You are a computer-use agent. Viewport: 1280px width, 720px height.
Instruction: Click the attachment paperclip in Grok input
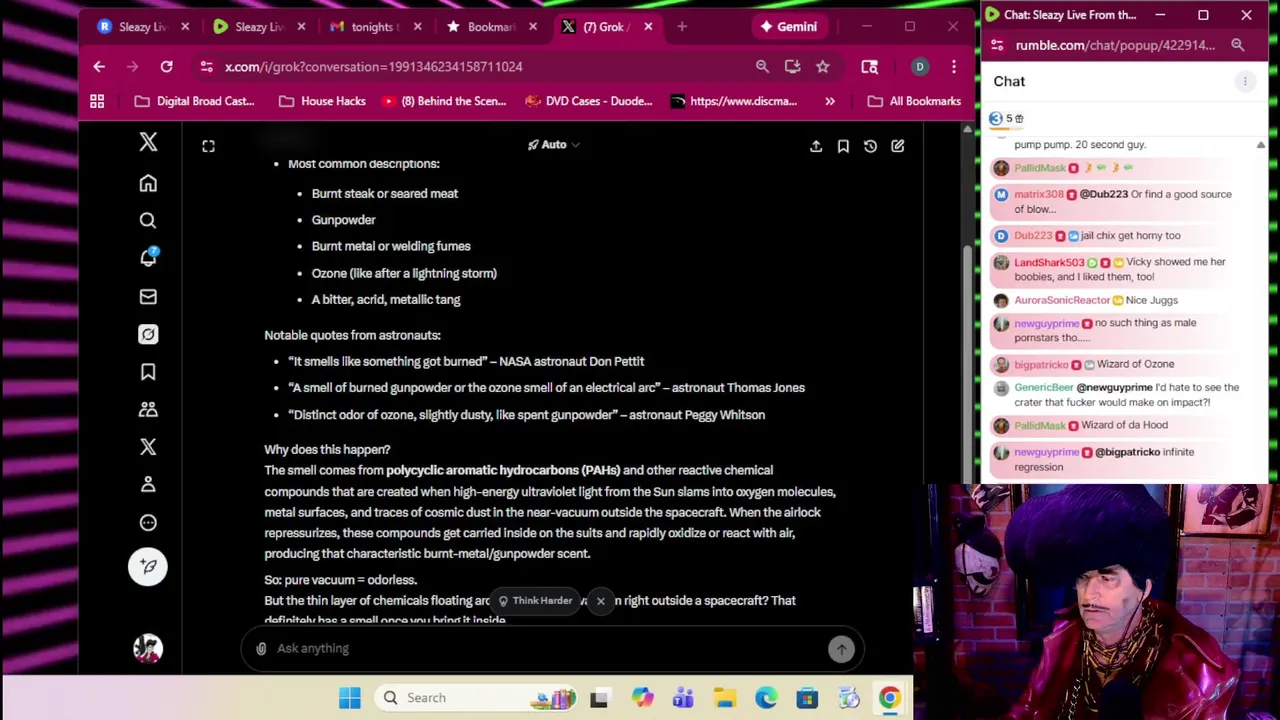[261, 648]
